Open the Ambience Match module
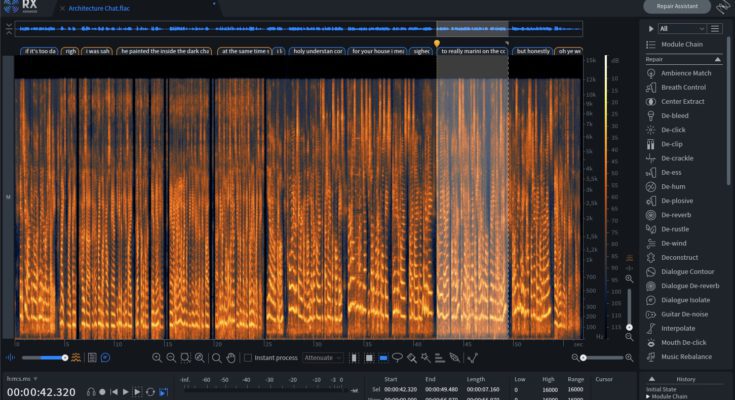This screenshot has width=735, height=400. 685,73
